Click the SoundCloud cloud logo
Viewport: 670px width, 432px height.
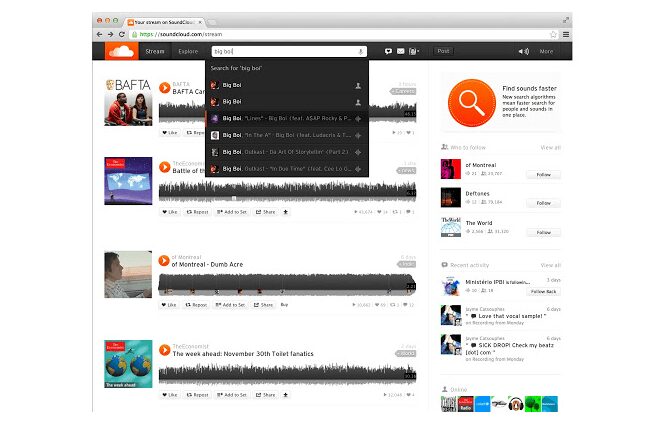click(x=121, y=51)
